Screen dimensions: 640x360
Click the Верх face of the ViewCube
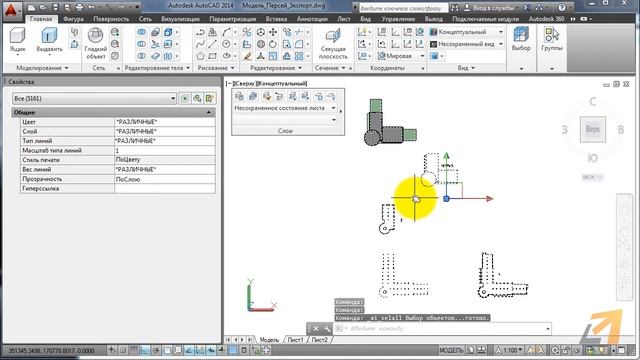point(593,129)
